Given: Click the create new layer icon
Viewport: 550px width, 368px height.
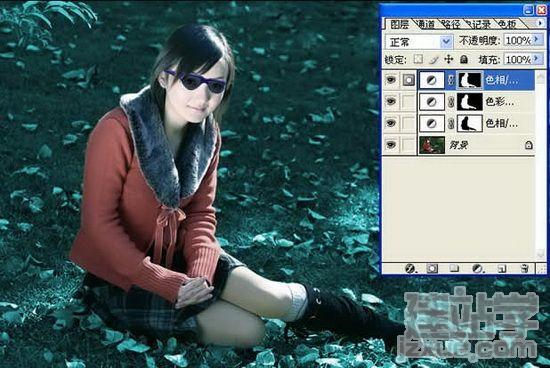Looking at the screenshot, I should [x=502, y=269].
